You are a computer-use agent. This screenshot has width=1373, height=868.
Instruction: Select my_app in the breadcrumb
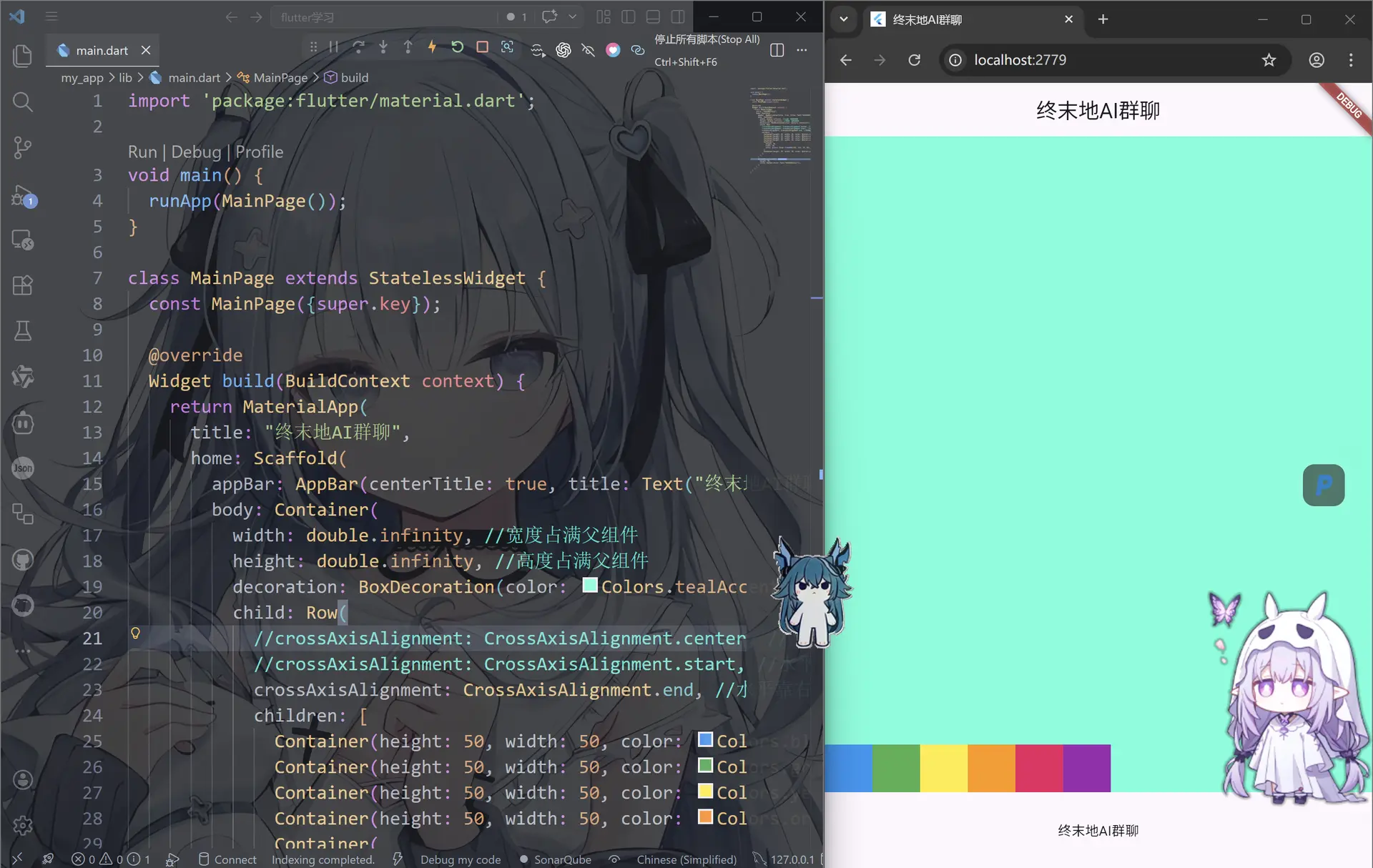pos(82,77)
